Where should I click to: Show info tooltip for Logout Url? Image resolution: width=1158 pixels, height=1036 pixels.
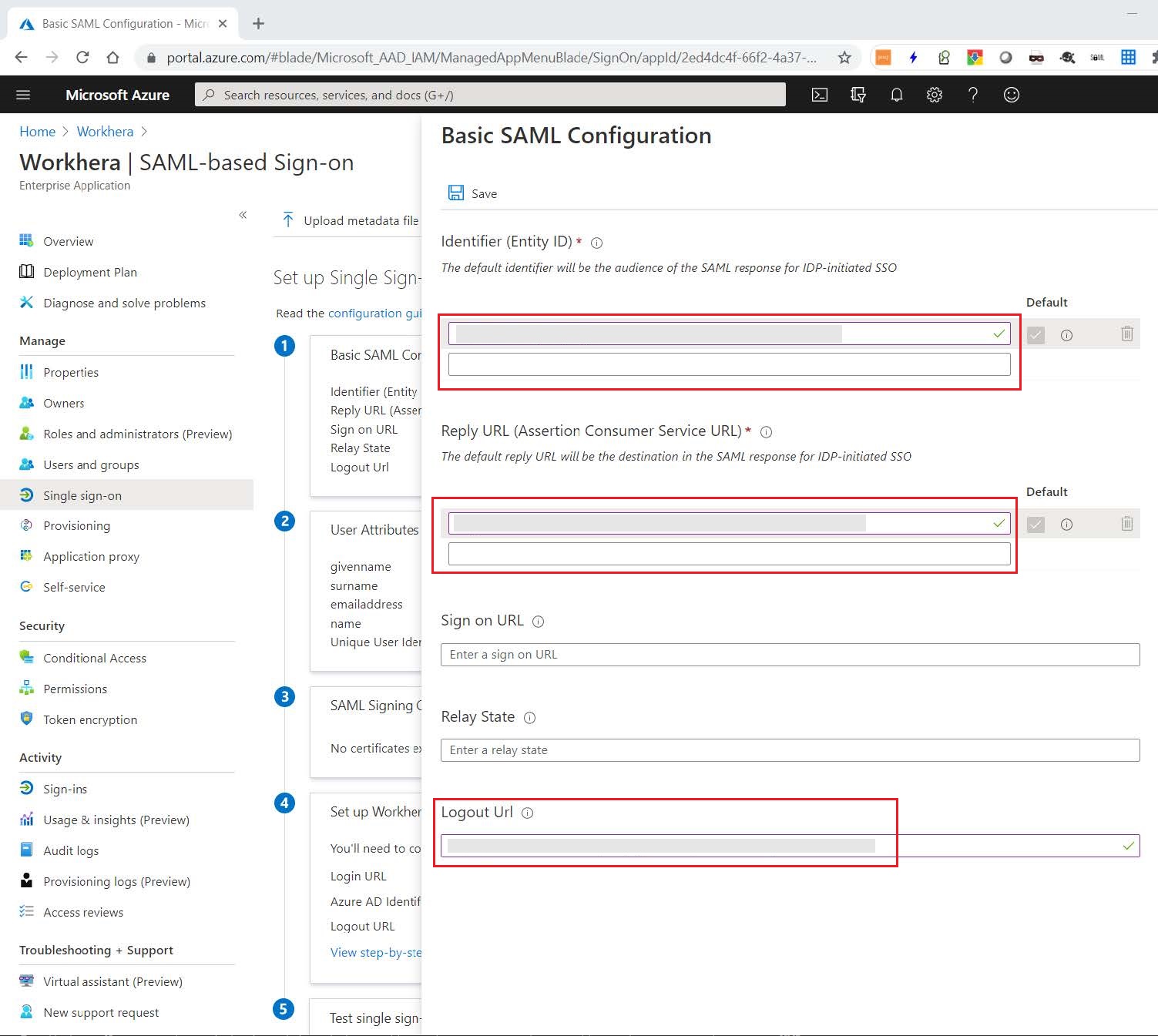[x=527, y=813]
